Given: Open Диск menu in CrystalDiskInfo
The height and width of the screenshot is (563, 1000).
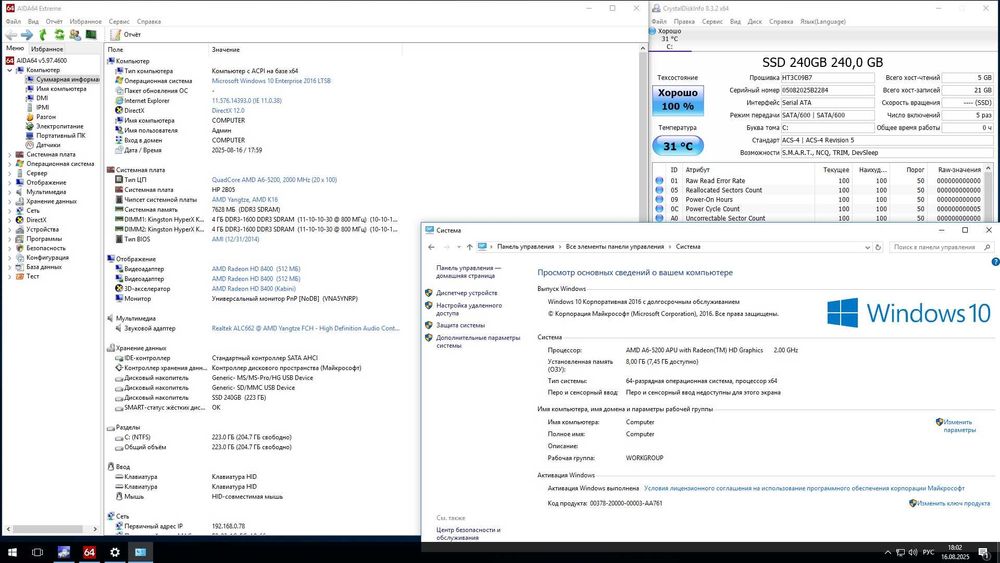Looking at the screenshot, I should tap(754, 21).
